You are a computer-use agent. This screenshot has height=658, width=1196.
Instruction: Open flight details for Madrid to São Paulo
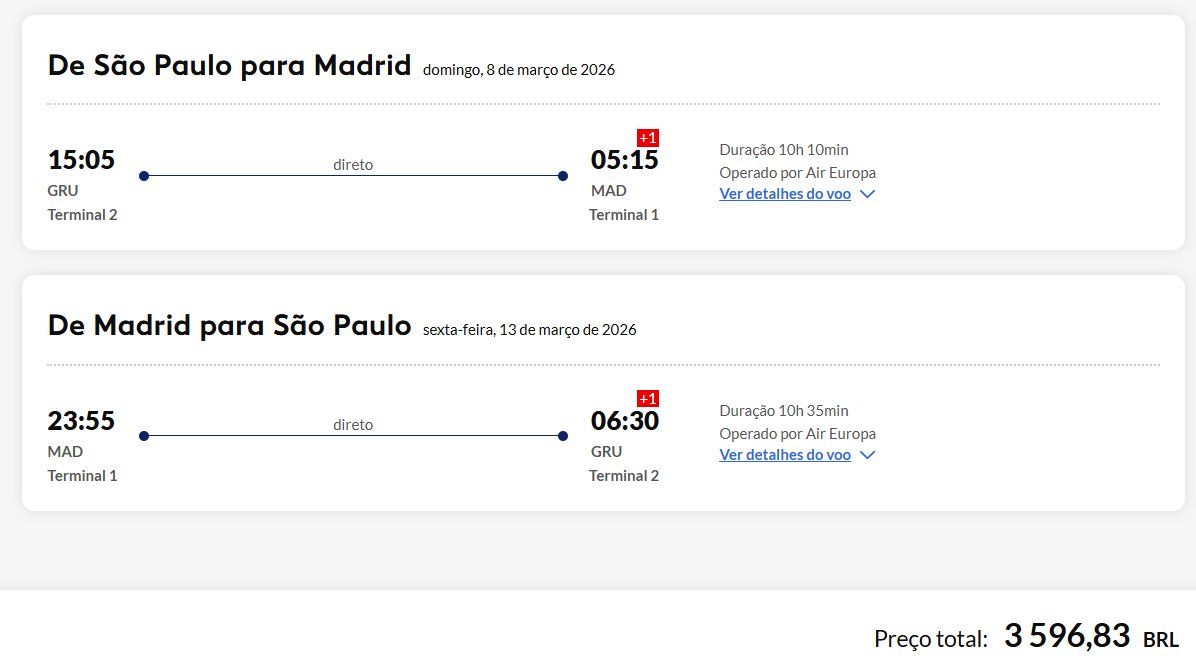785,454
